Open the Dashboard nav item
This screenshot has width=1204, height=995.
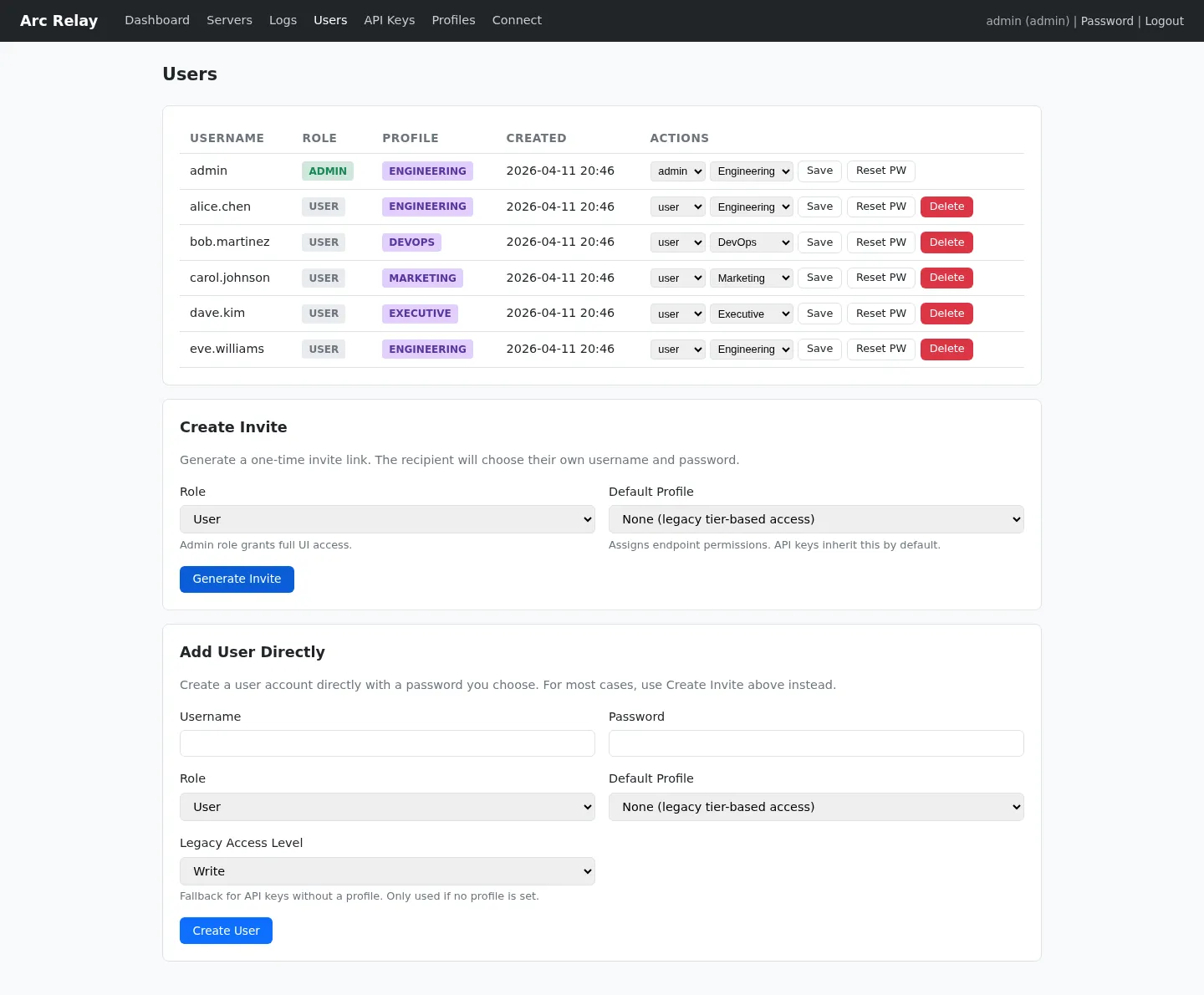pyautogui.click(x=157, y=20)
